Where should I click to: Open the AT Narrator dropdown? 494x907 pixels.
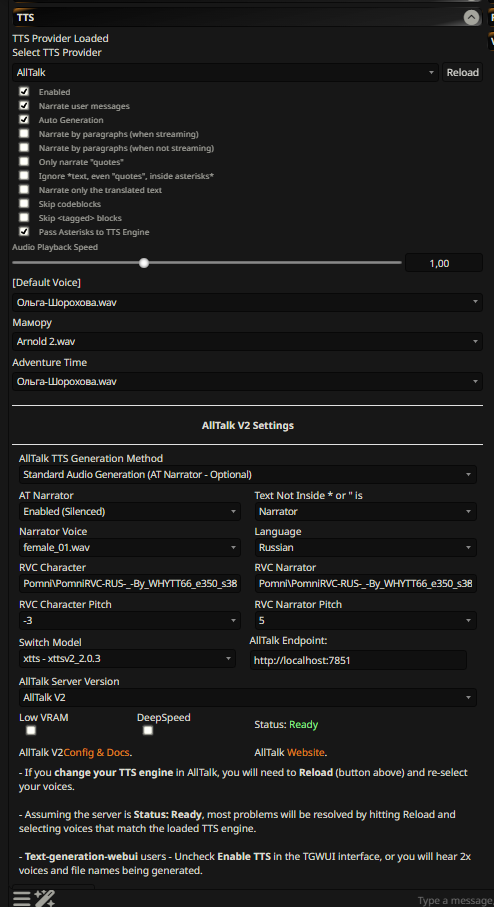pos(130,511)
